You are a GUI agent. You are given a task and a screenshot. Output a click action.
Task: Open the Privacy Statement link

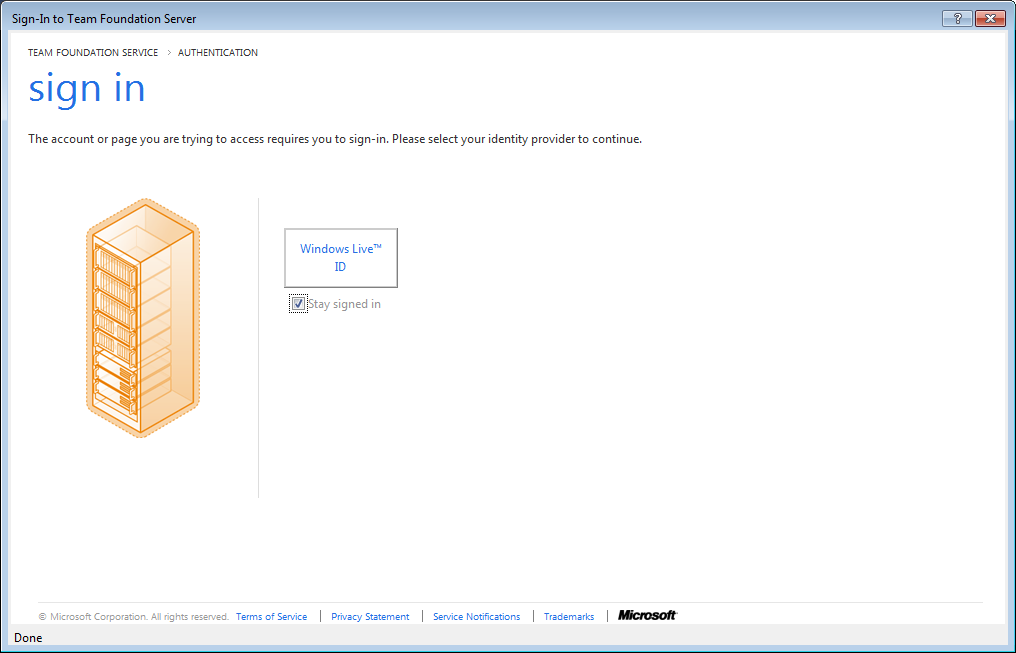pyautogui.click(x=370, y=617)
